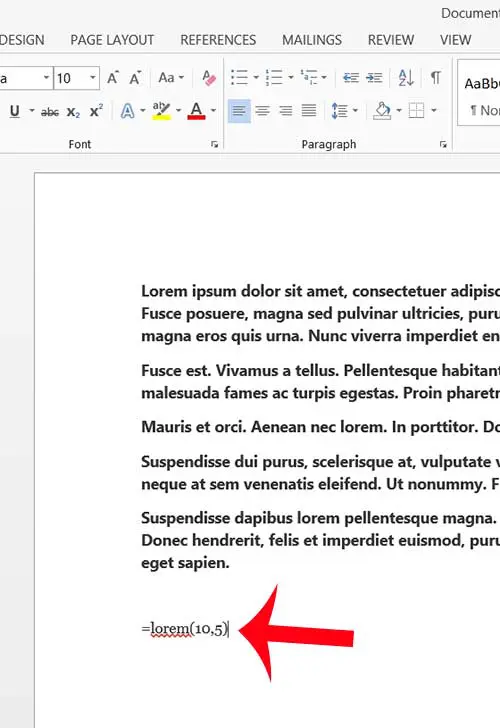Screen dimensions: 500x728
Task: Click the words 'eget sapien.'
Action: click(x=185, y=563)
